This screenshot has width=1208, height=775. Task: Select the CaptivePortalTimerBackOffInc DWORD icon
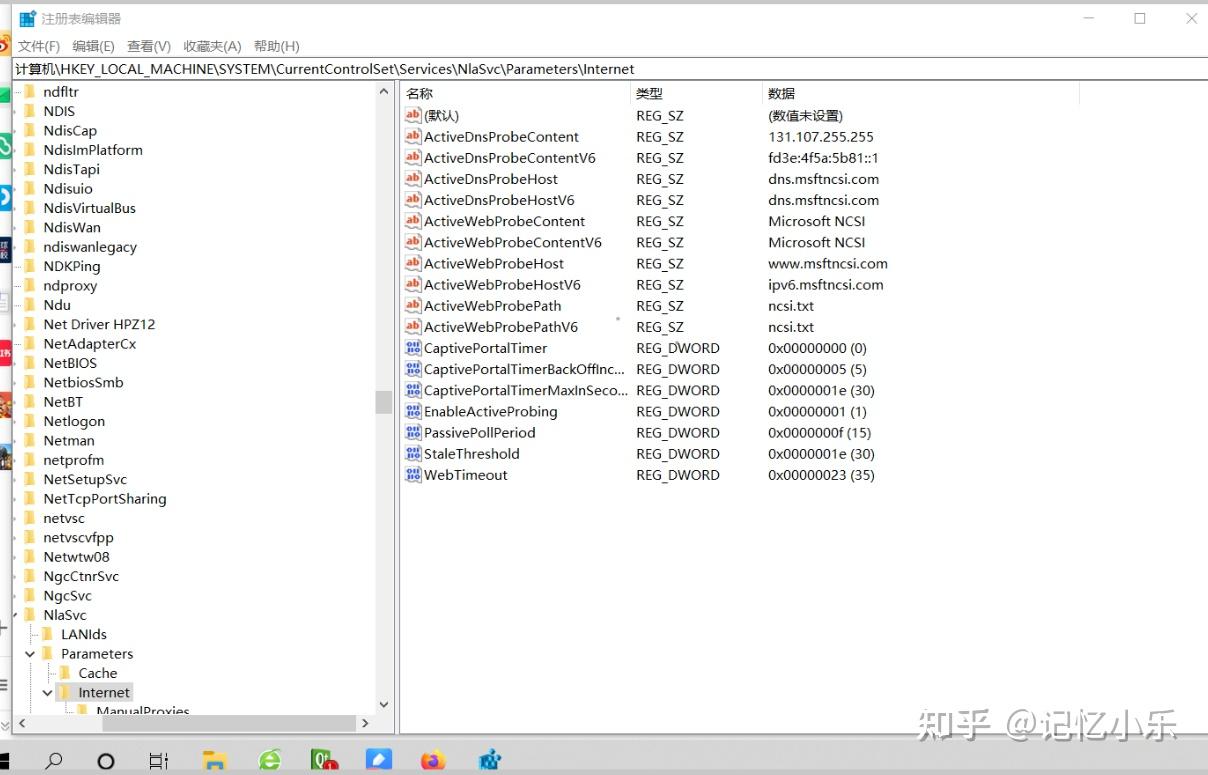point(413,368)
